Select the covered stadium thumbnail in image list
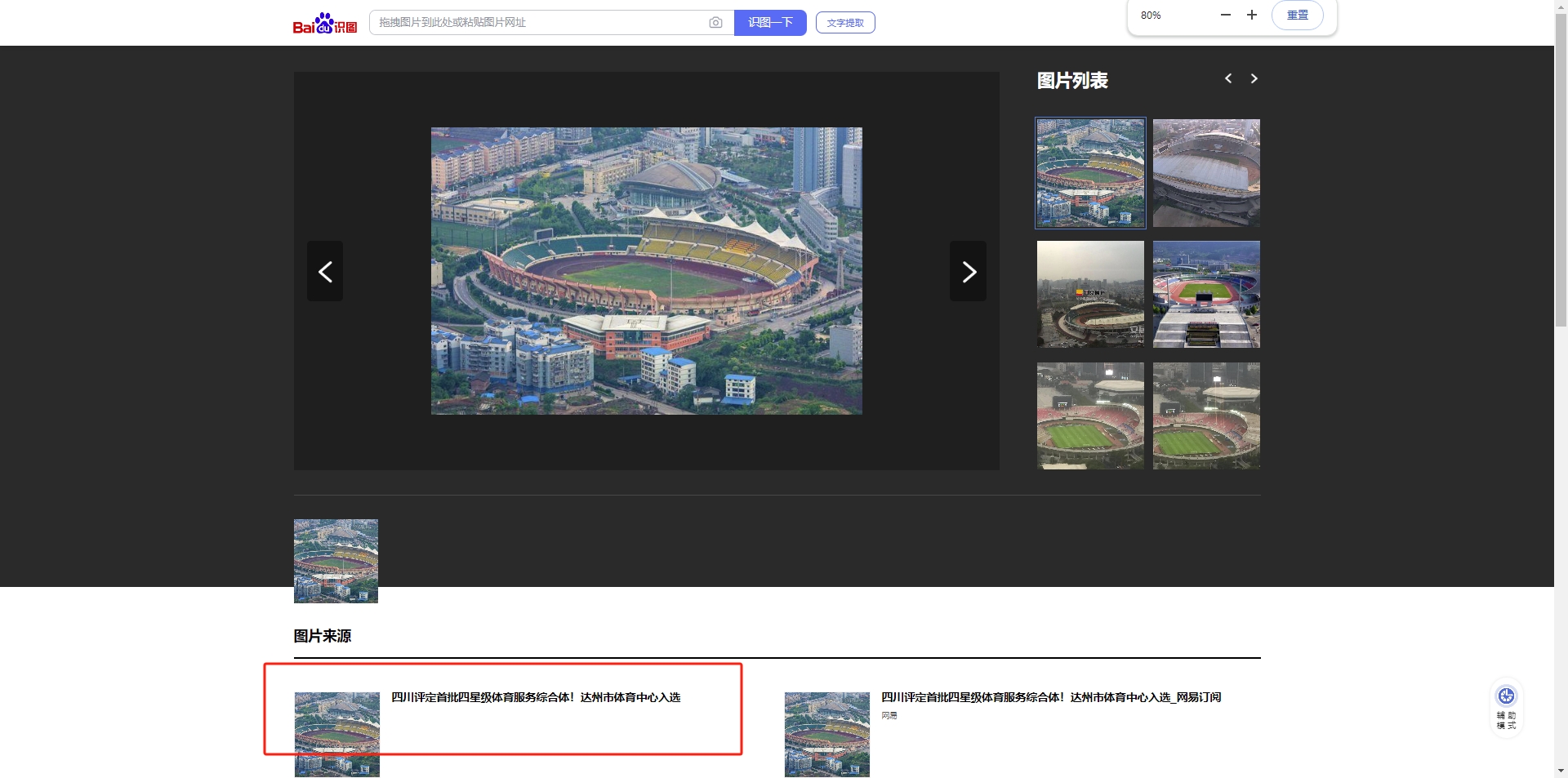Viewport: 1568px width, 778px height. [1206, 173]
